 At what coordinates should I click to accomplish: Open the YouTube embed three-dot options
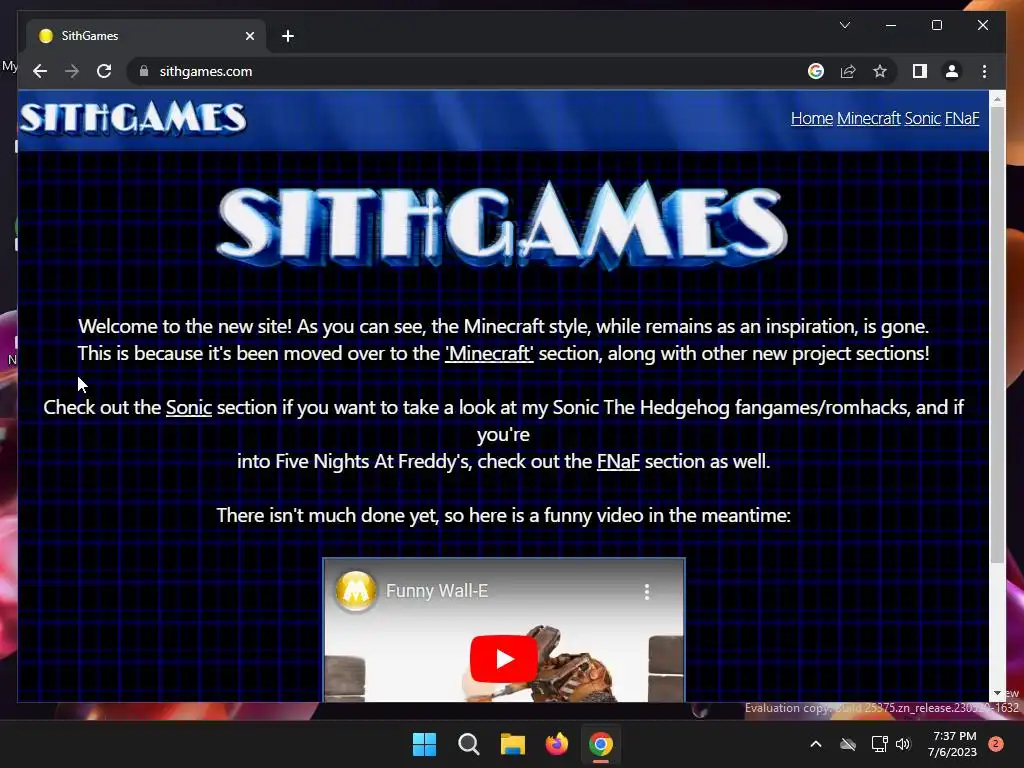pyautogui.click(x=647, y=592)
